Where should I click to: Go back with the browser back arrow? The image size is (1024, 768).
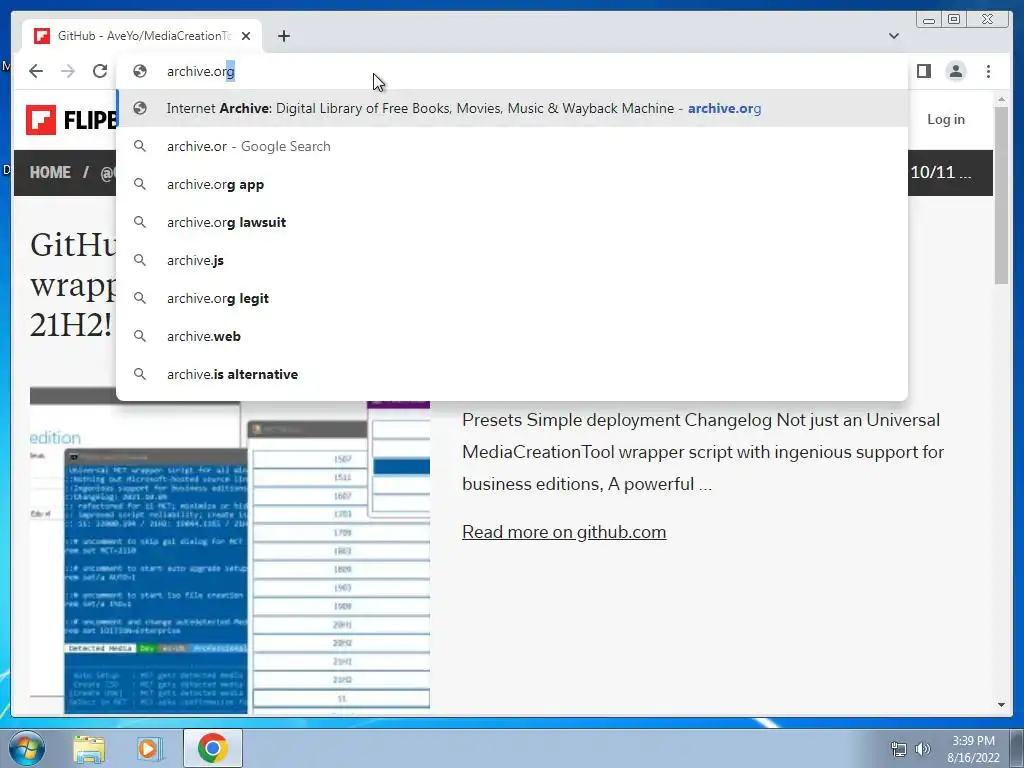click(x=36, y=71)
